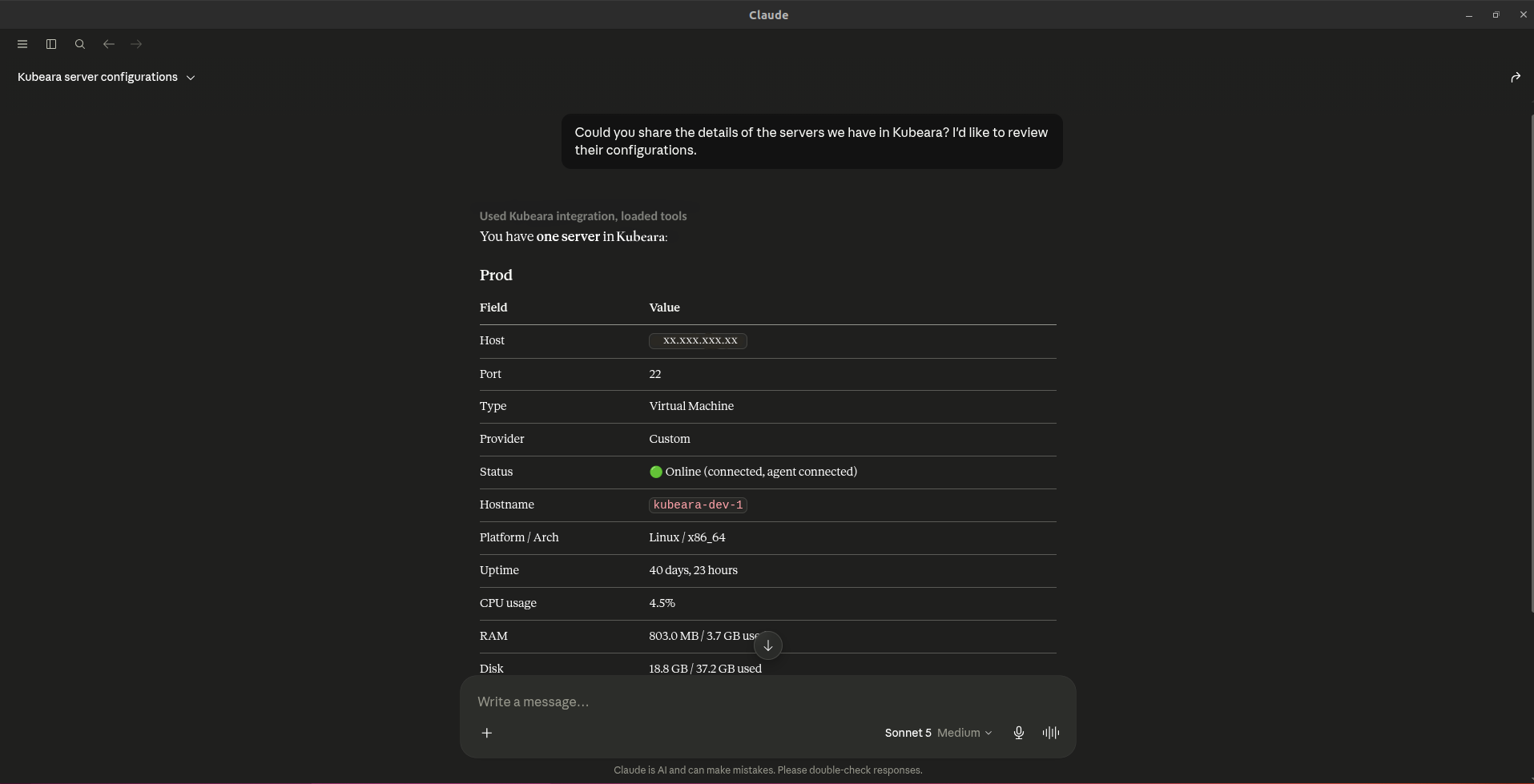
Task: Click the Field column header
Action: click(493, 308)
